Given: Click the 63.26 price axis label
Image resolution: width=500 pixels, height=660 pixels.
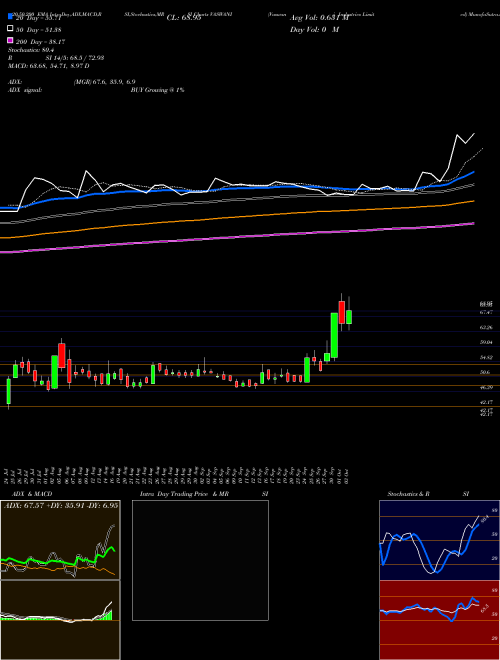Looking at the screenshot, I should [486, 327].
